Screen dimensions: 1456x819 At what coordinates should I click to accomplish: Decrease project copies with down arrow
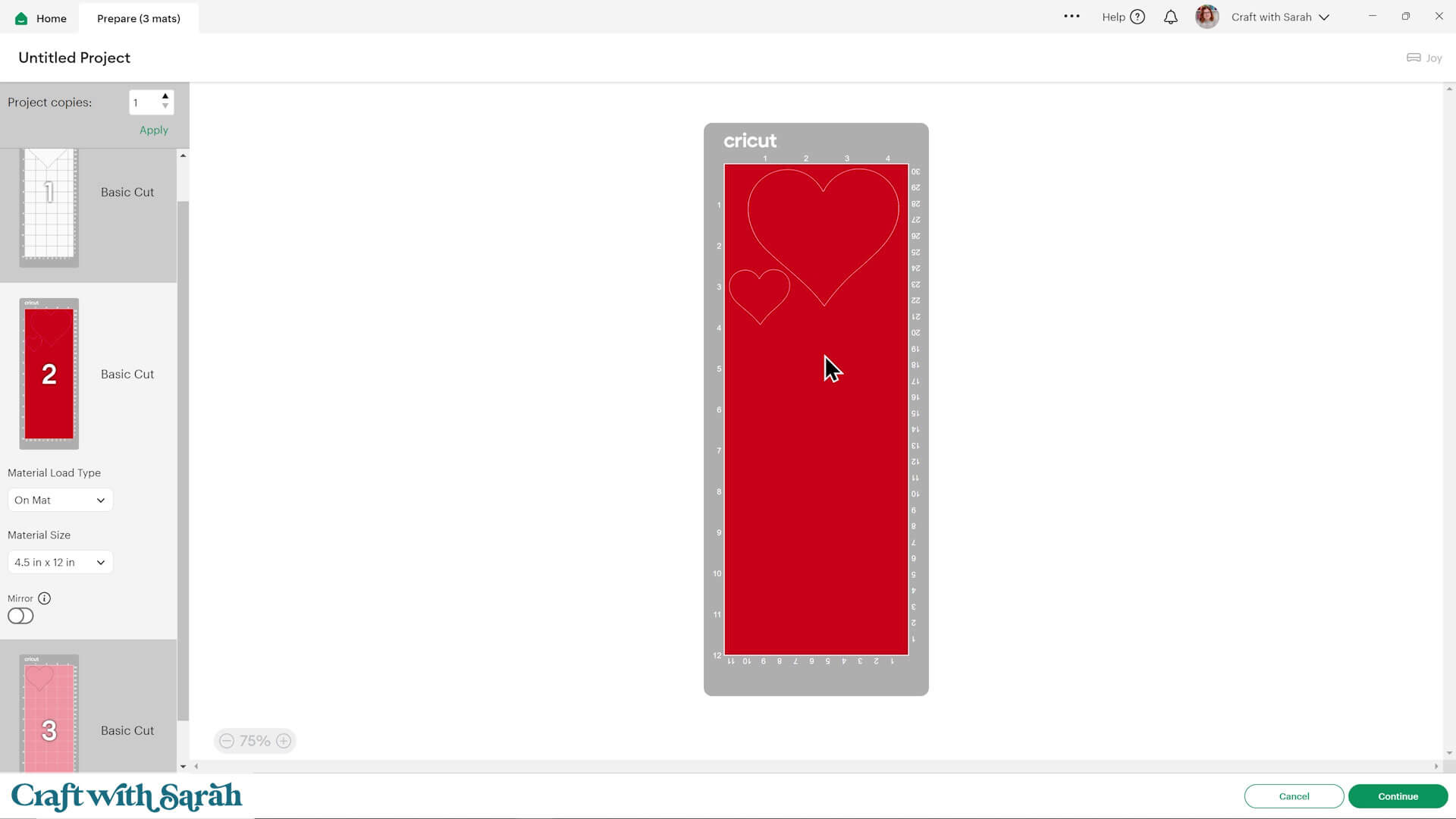click(165, 107)
